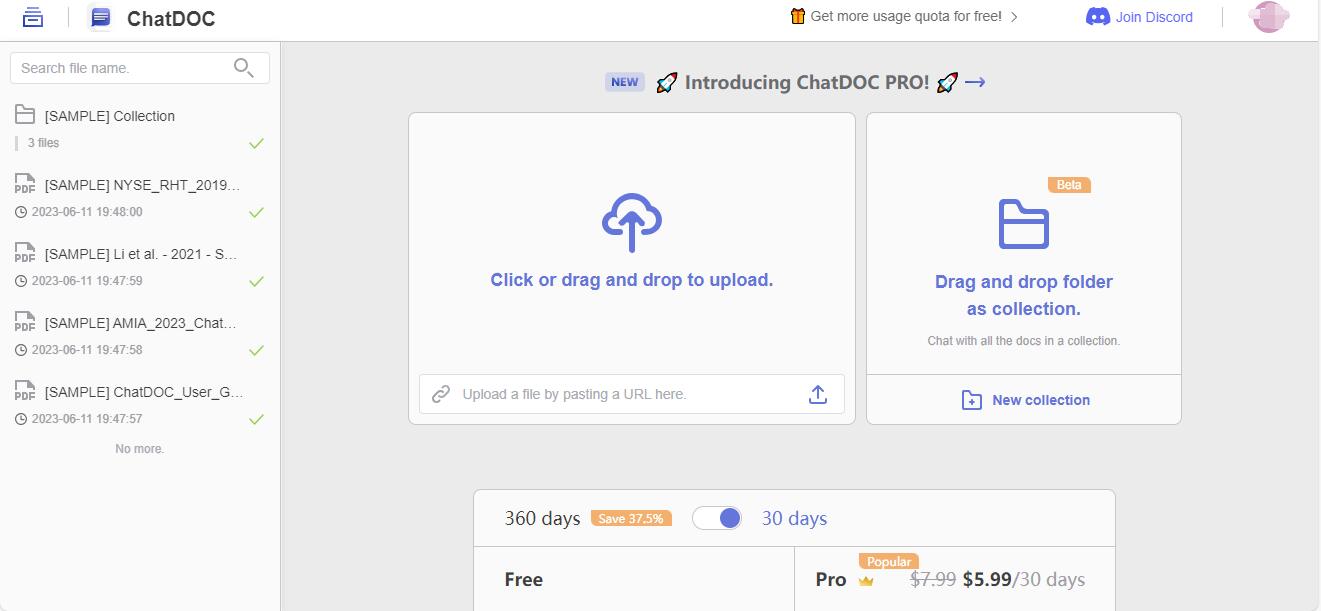Image resolution: width=1321 pixels, height=611 pixels.
Task: Click green checkmark of NYSE_RHT_2019 file
Action: pyautogui.click(x=257, y=212)
